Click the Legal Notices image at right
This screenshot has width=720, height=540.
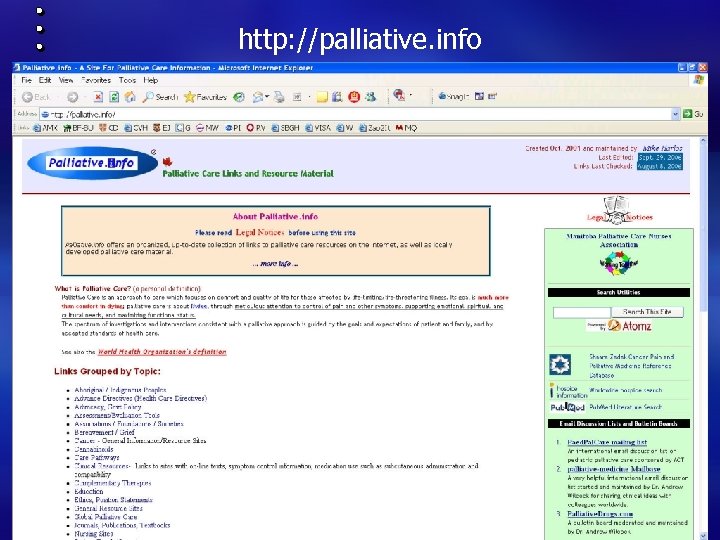coord(619,211)
